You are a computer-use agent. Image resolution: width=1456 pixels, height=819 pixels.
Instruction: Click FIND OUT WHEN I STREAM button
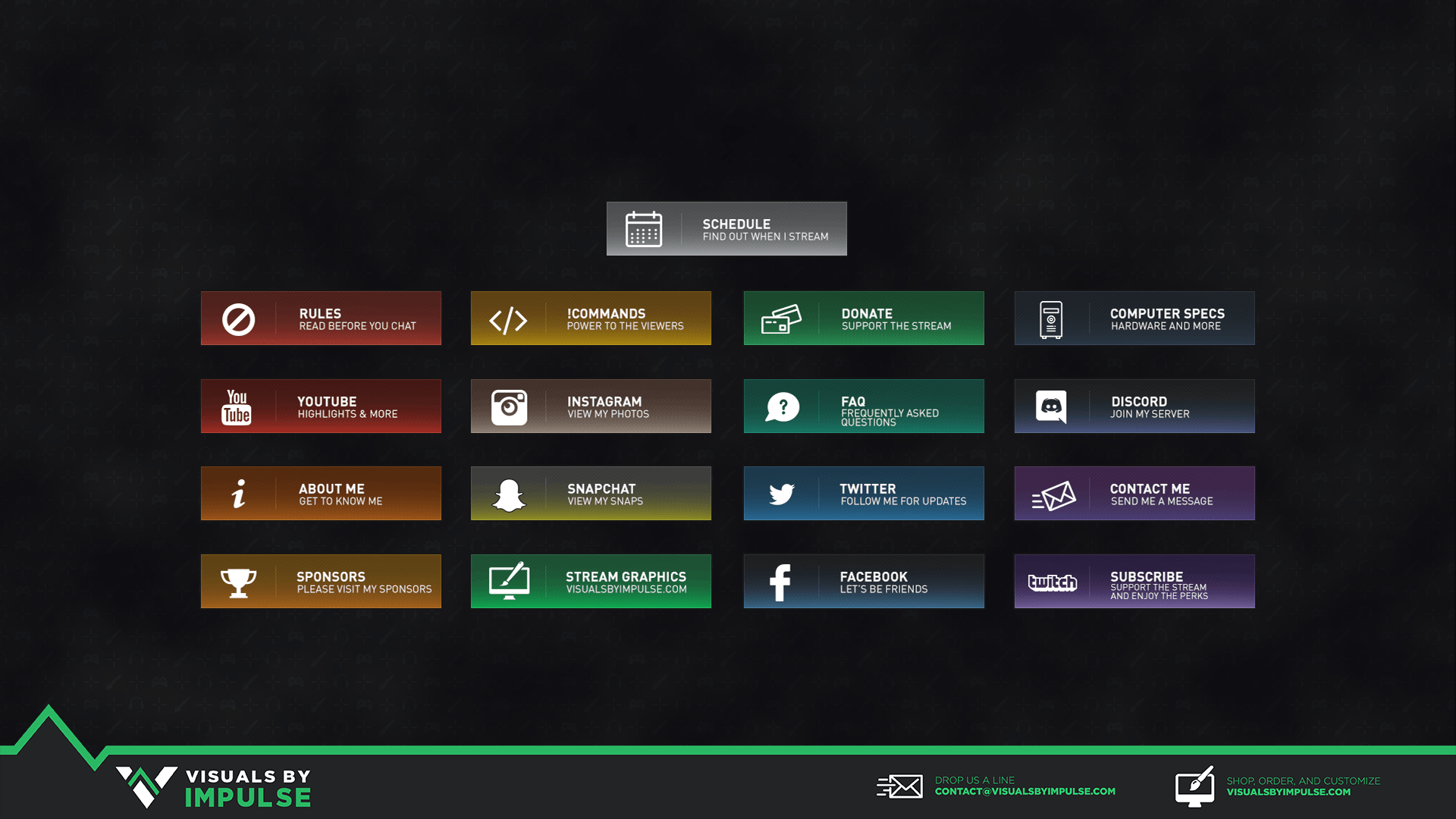[x=727, y=228]
